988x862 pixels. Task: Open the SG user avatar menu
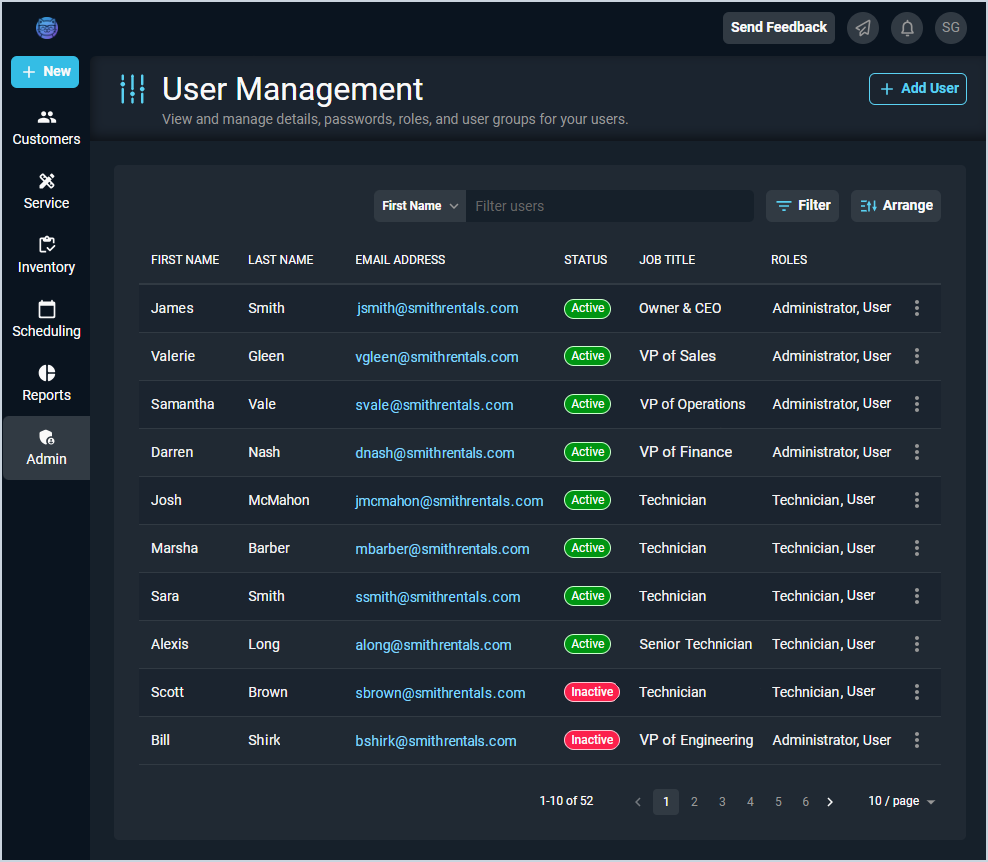(951, 28)
